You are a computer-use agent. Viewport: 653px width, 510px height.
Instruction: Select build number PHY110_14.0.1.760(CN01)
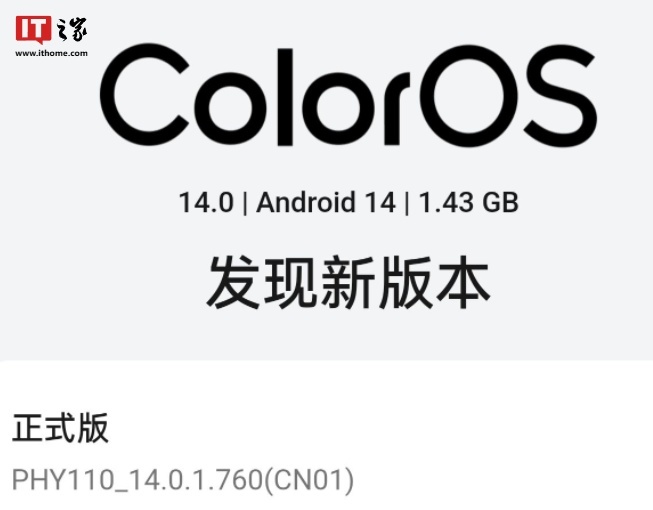[183, 480]
